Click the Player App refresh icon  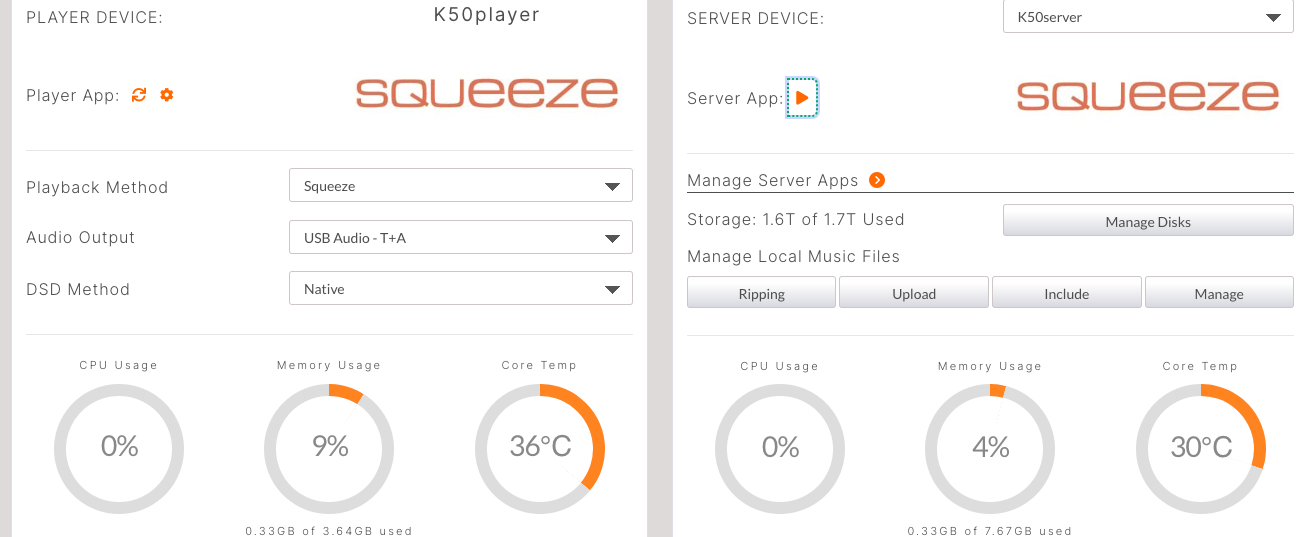pos(139,95)
